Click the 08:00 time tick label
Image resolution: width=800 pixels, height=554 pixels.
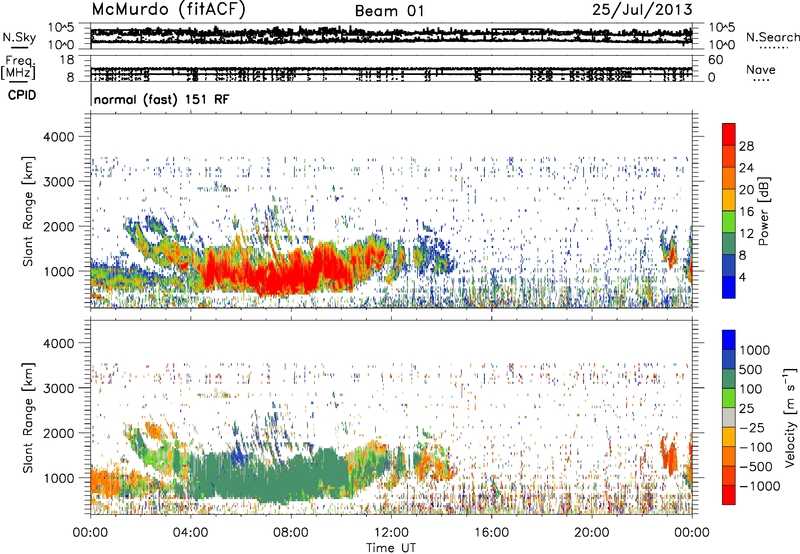(291, 533)
